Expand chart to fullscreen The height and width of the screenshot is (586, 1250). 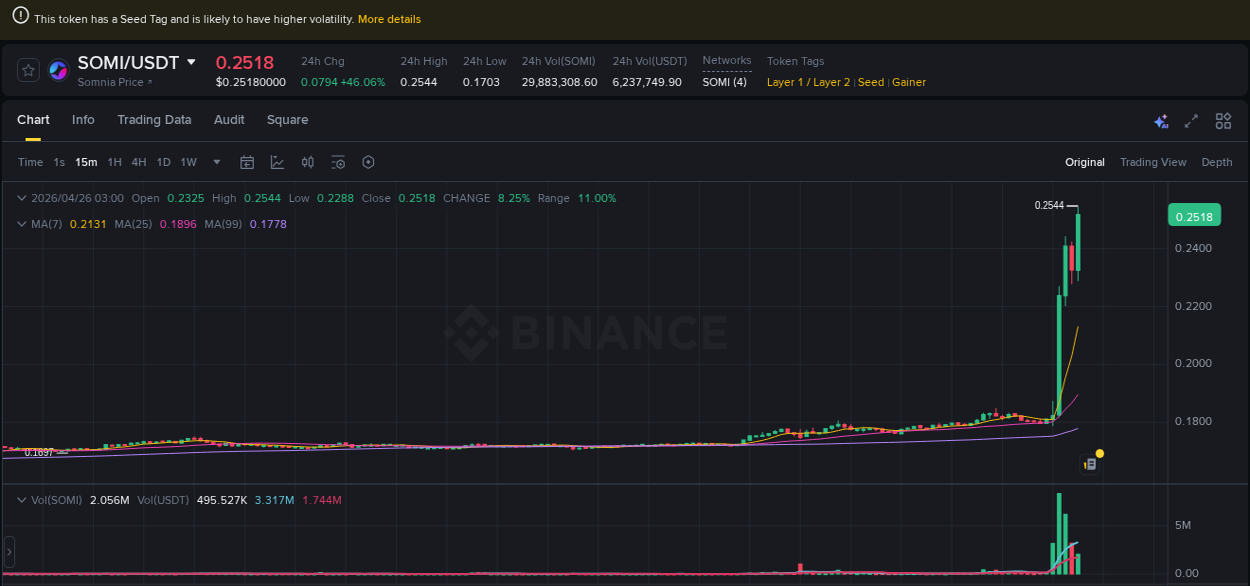1191,121
